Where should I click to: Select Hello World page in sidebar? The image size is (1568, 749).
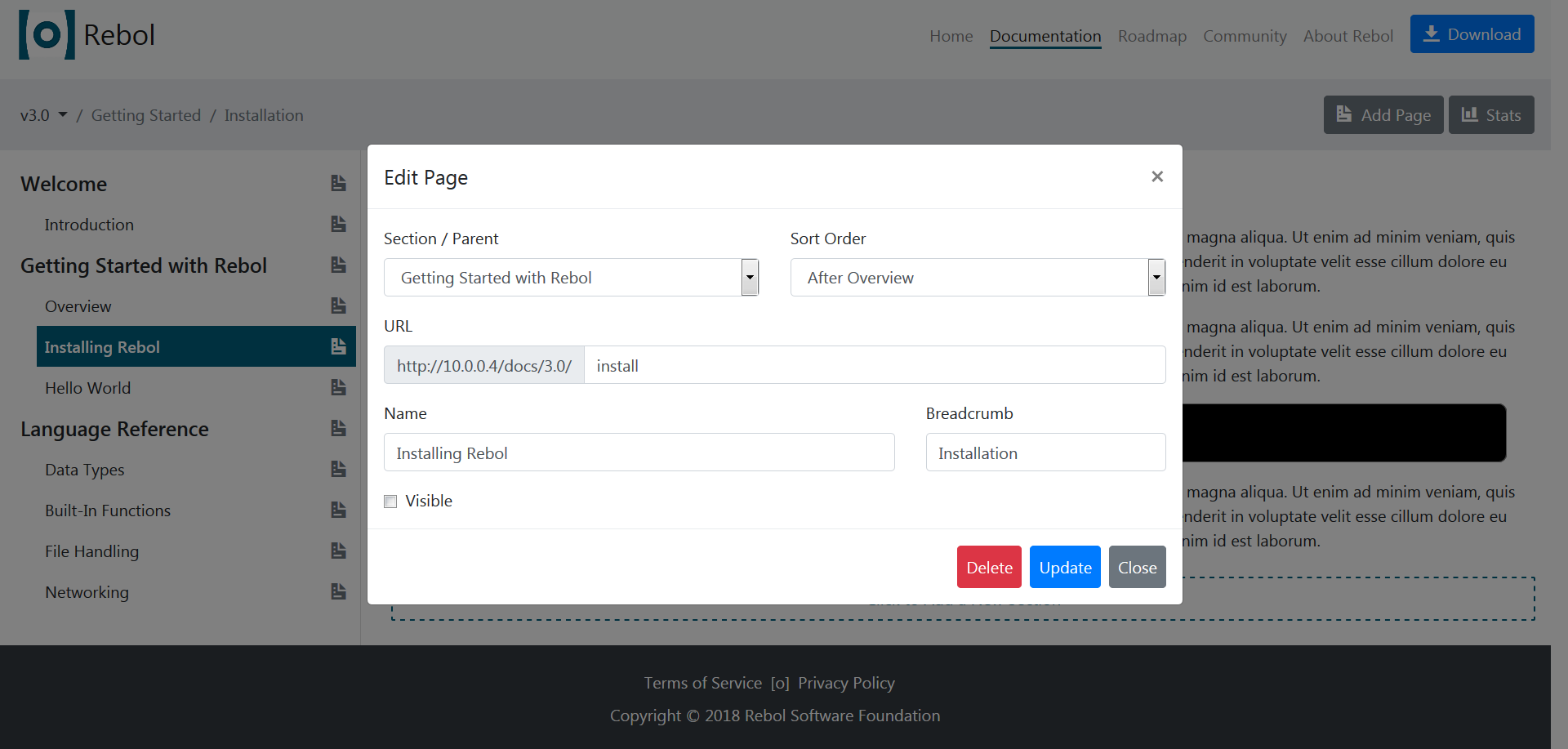click(x=87, y=388)
